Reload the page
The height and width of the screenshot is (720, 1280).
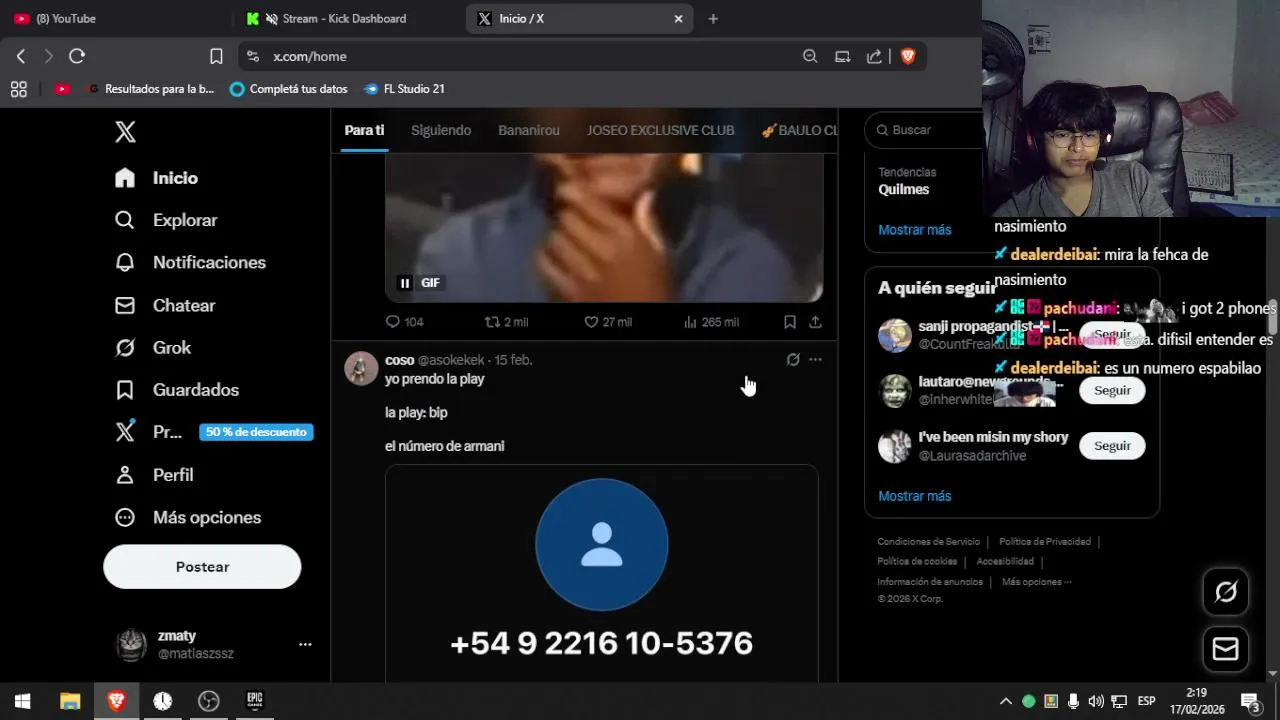point(77,56)
